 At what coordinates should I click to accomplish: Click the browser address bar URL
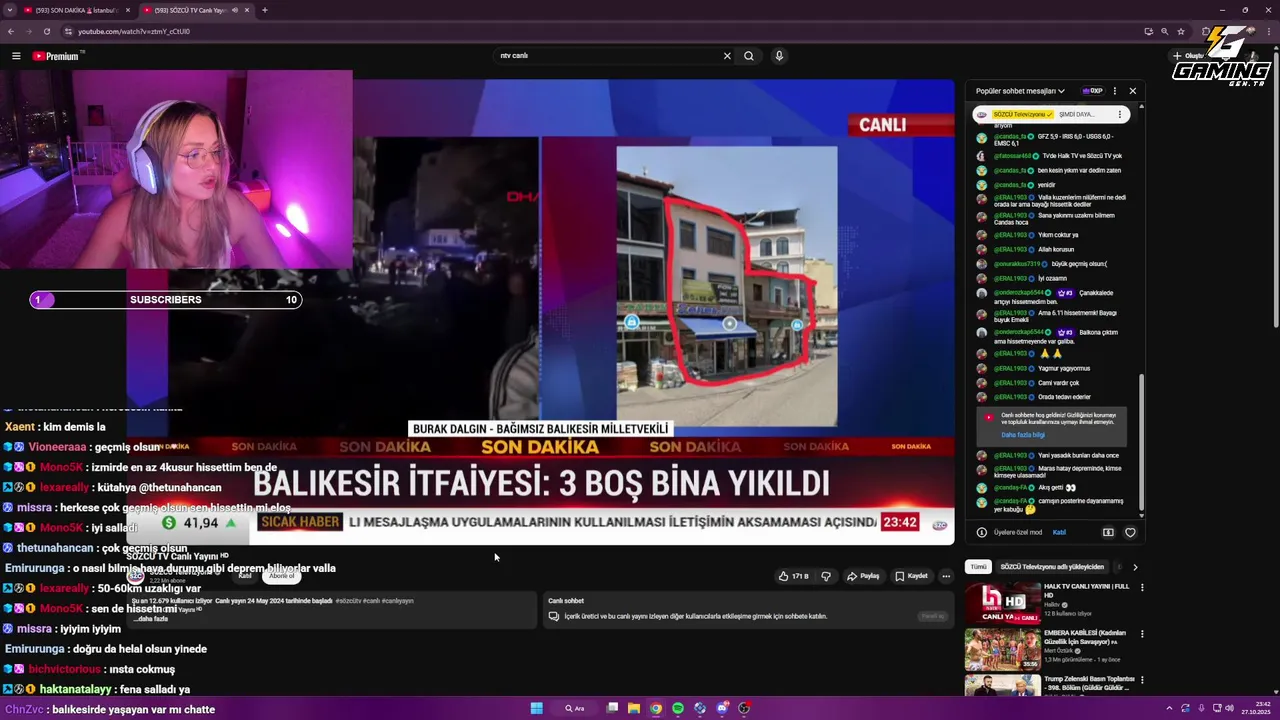pyautogui.click(x=134, y=31)
